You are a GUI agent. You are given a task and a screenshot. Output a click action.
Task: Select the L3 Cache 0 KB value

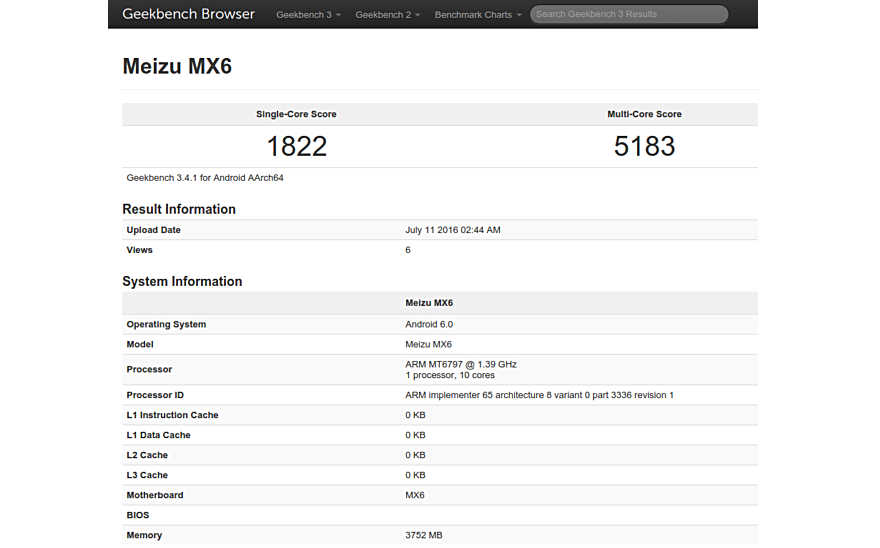click(415, 476)
